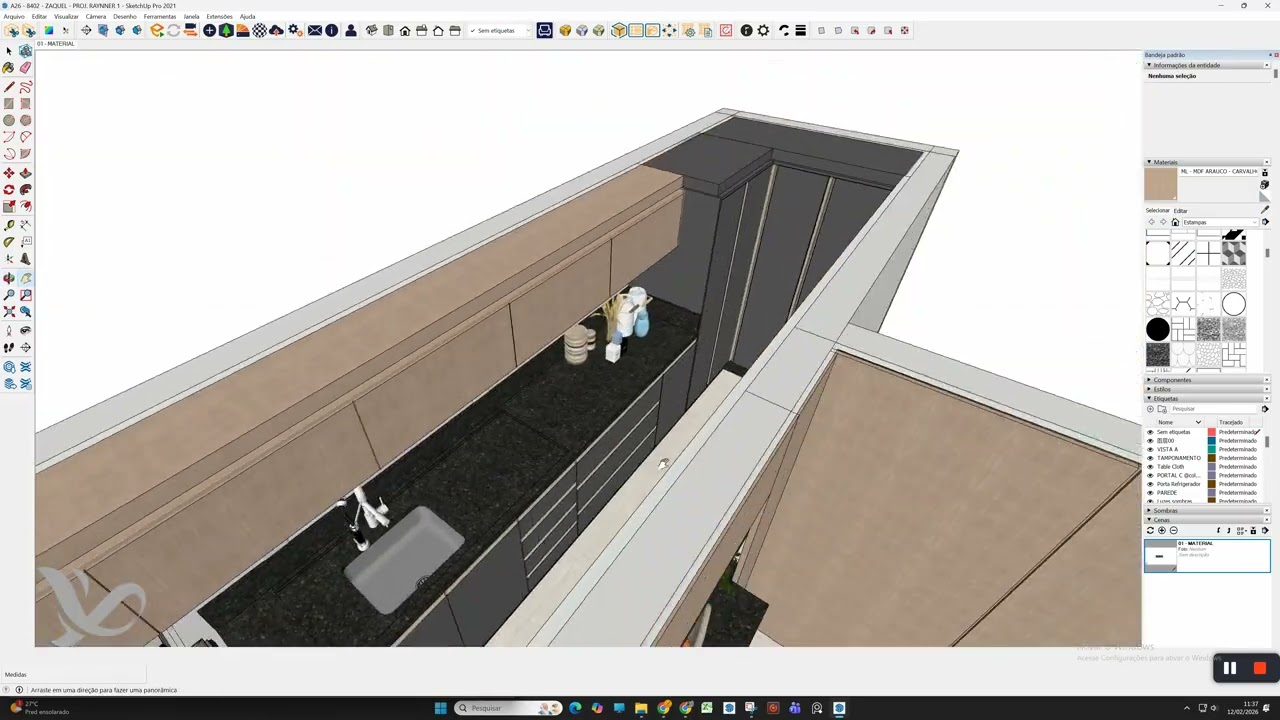Viewport: 1280px width, 720px height.
Task: Choose the Protractor tool
Action: pyautogui.click(x=9, y=242)
